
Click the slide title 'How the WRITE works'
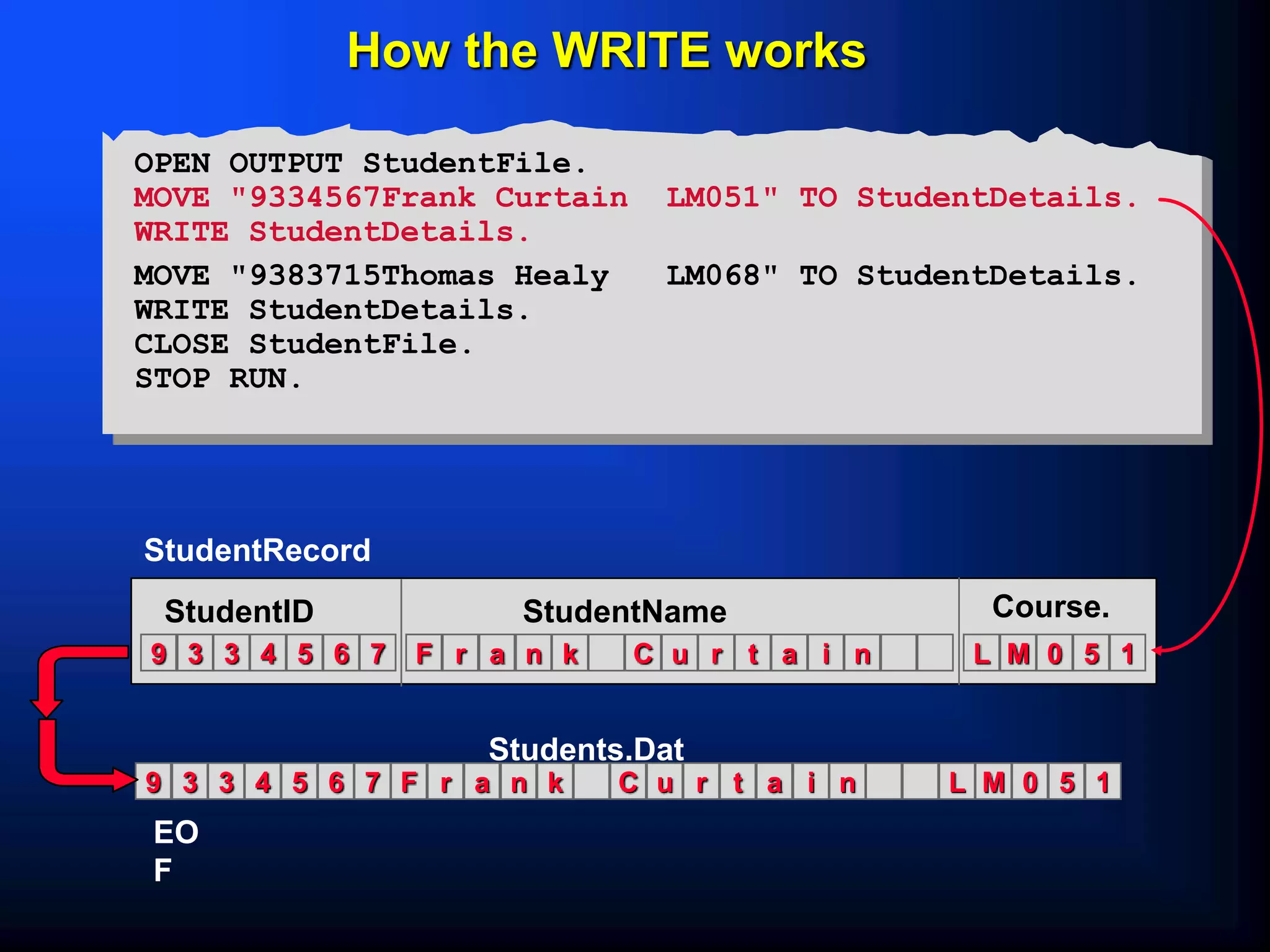(606, 50)
